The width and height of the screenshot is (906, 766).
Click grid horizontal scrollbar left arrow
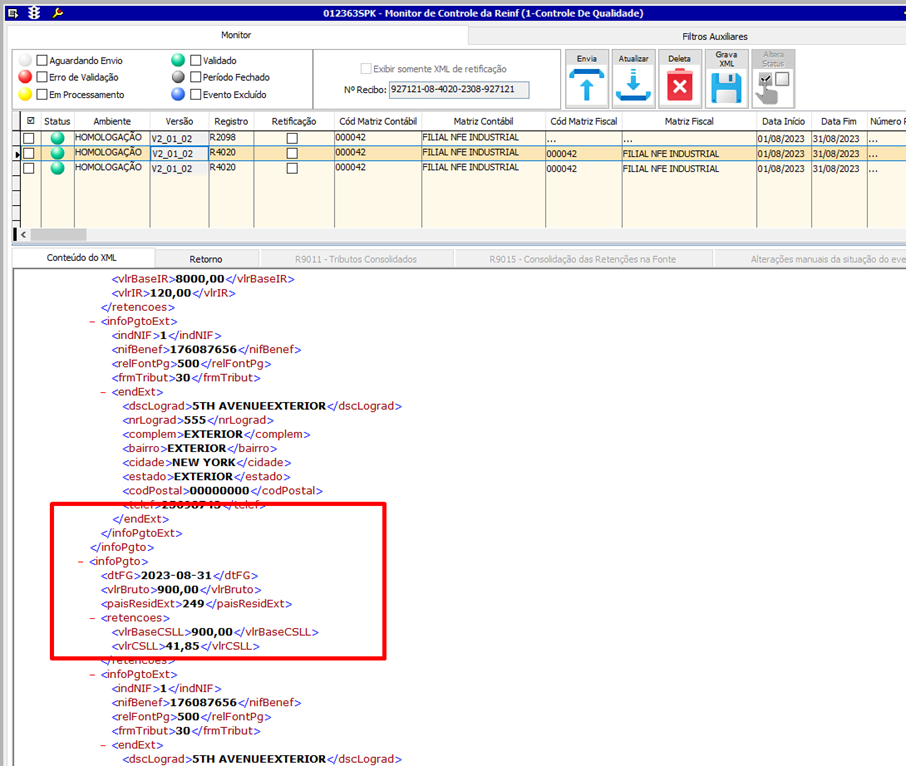(23, 235)
